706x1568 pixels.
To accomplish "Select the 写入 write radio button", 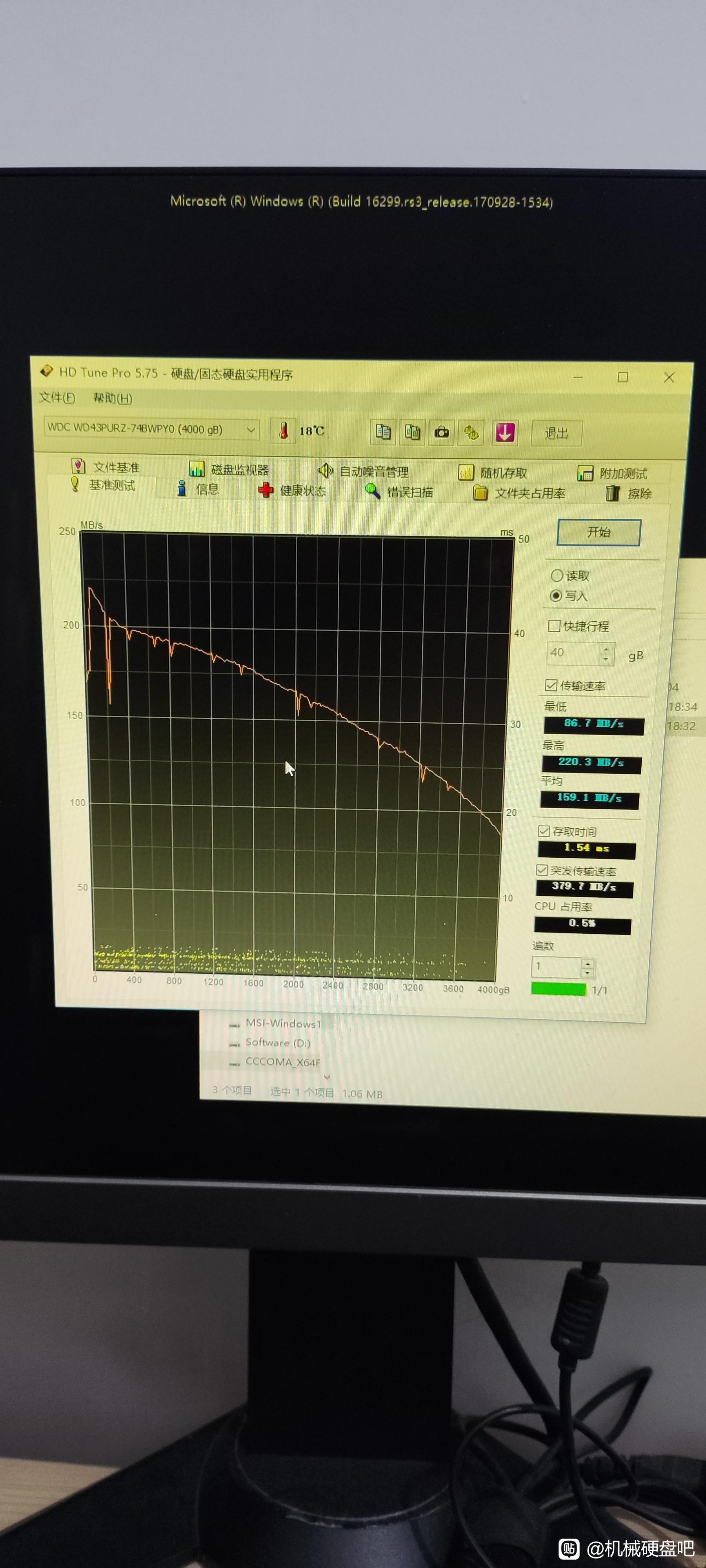I will (569, 596).
